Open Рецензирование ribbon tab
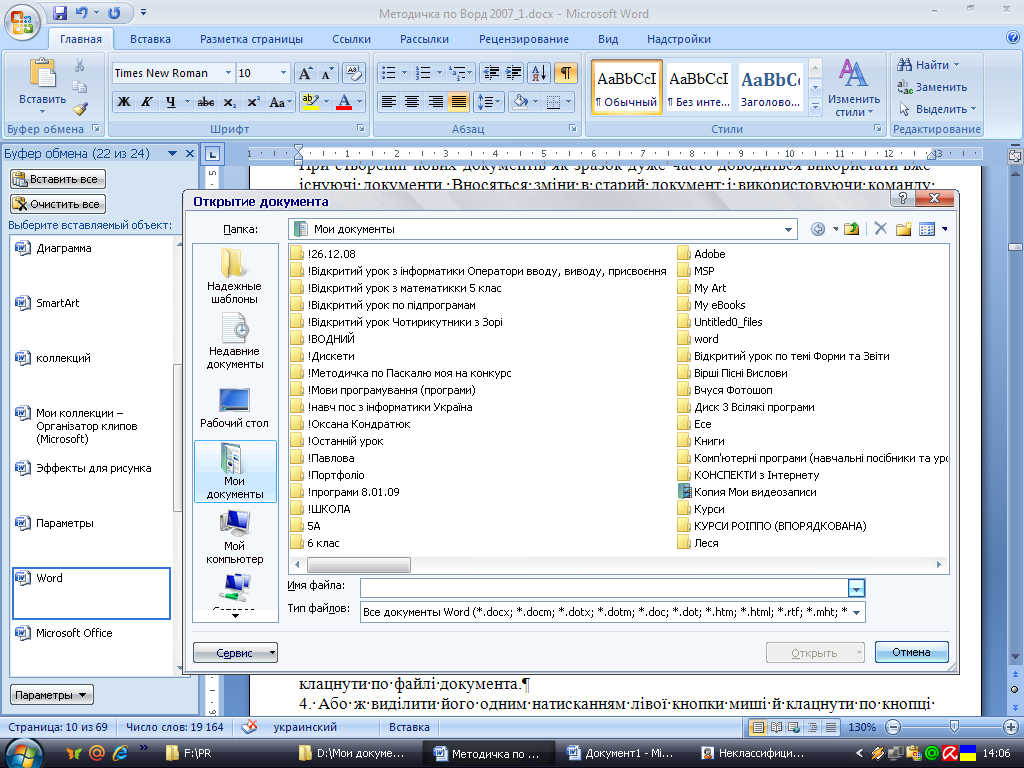Viewport: 1024px width, 768px height. coord(524,39)
